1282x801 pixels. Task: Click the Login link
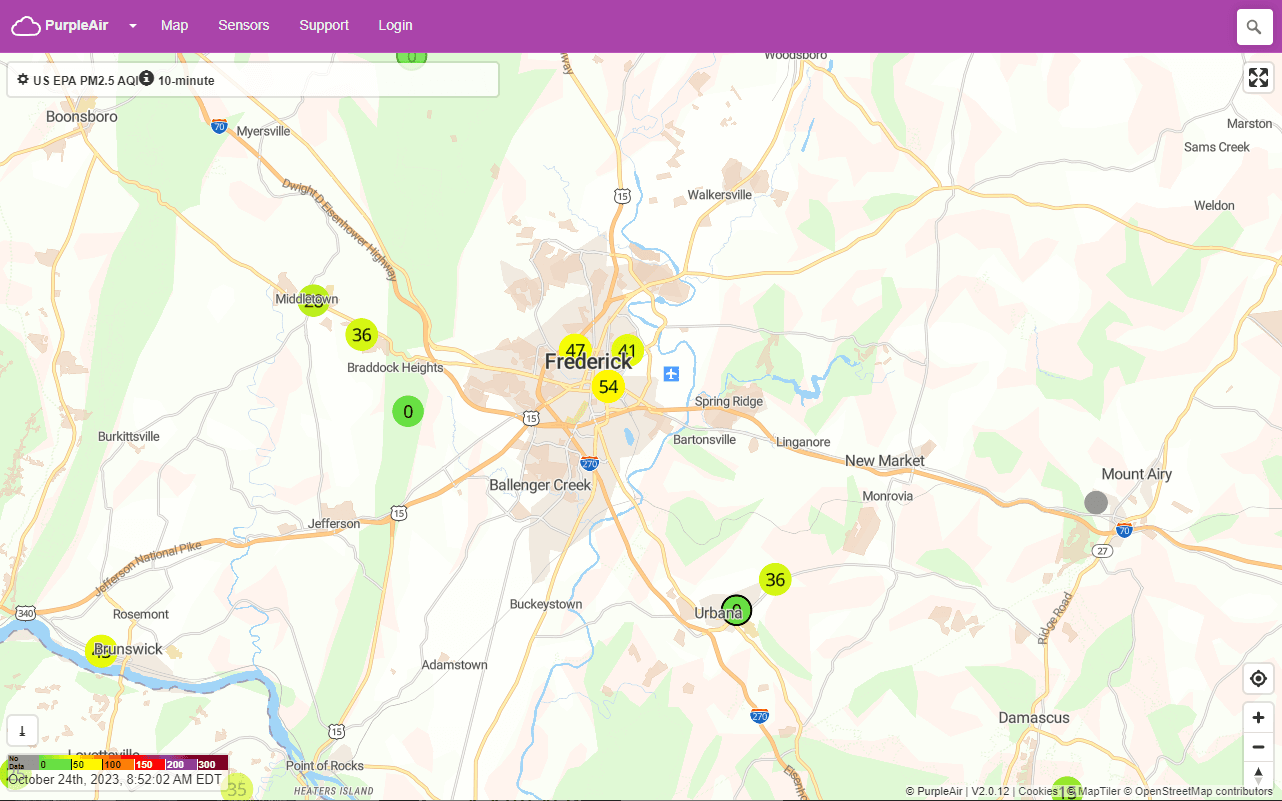395,26
